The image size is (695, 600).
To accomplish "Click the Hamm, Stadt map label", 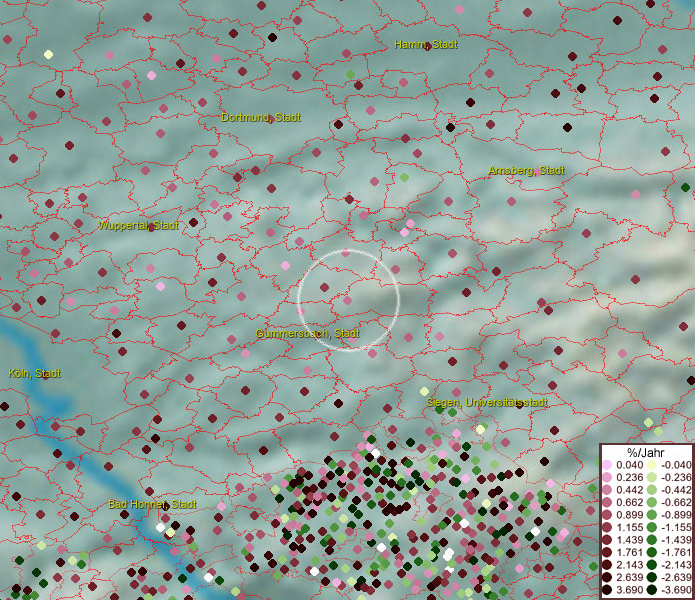I will [426, 44].
